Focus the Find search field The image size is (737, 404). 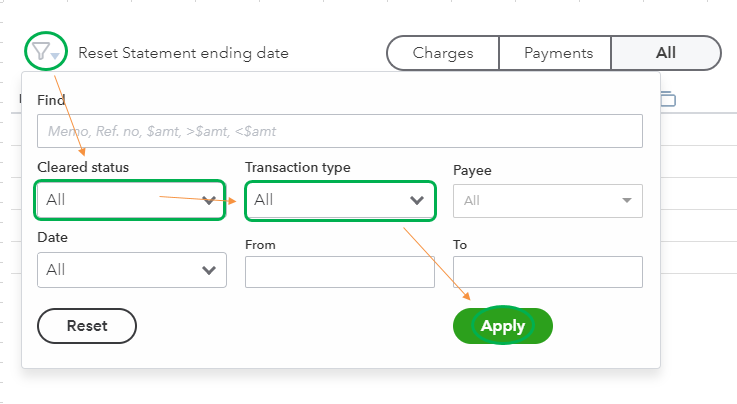(x=339, y=131)
